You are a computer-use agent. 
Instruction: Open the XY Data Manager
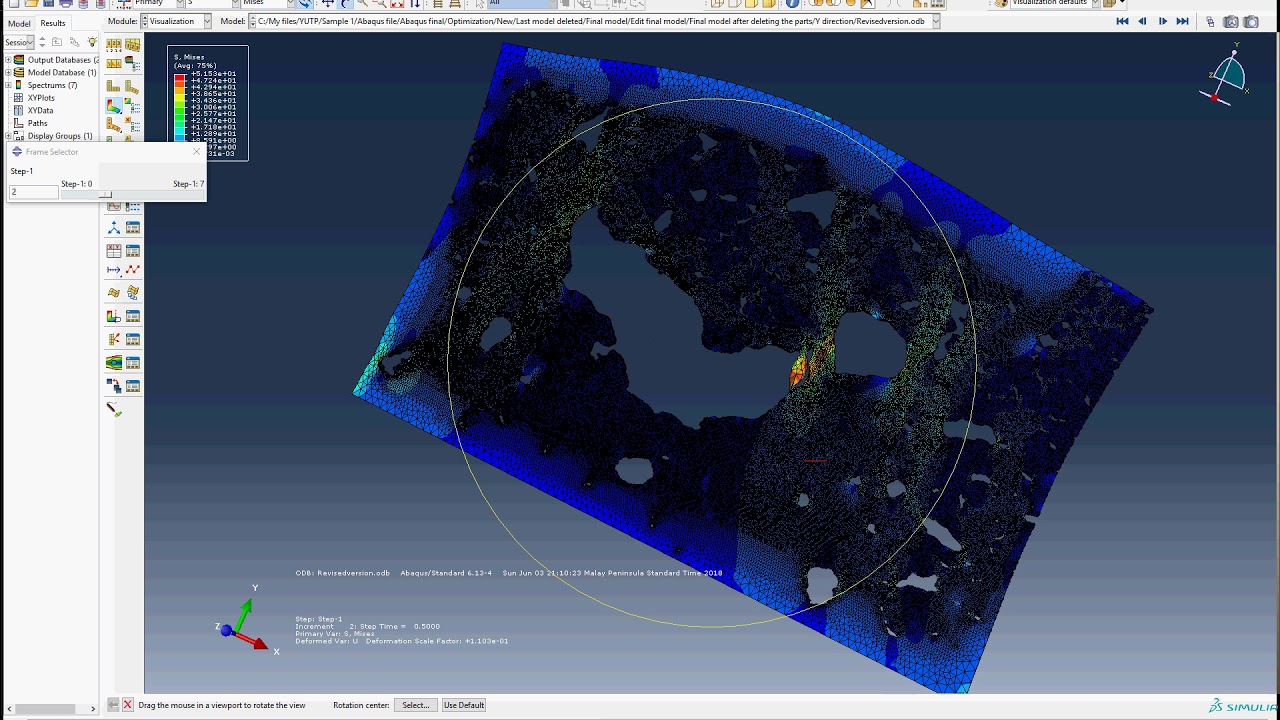(132, 250)
